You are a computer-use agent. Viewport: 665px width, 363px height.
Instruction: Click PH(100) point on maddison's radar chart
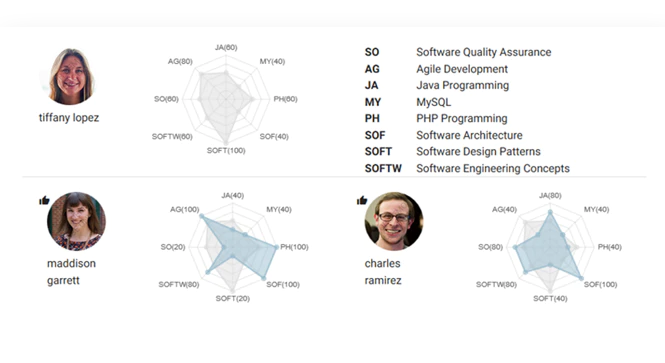[x=277, y=247]
